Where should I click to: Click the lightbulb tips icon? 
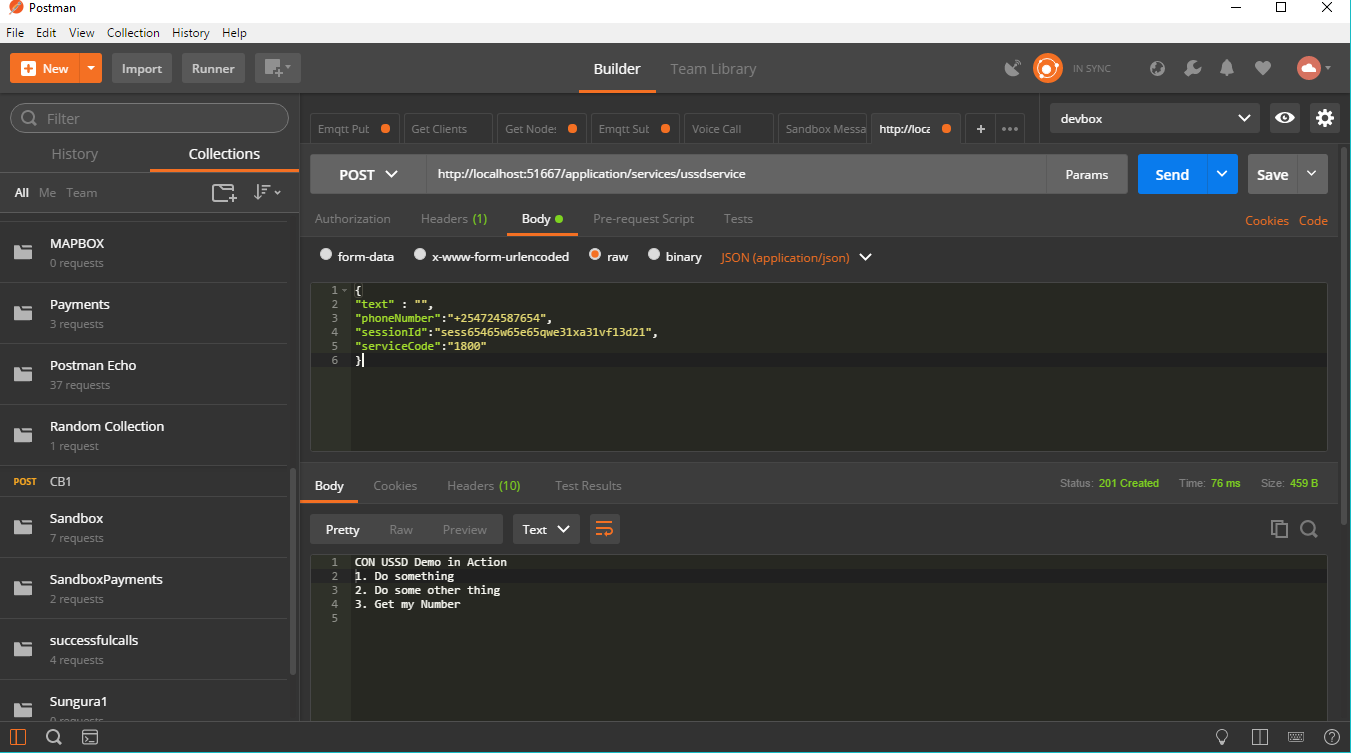1222,737
